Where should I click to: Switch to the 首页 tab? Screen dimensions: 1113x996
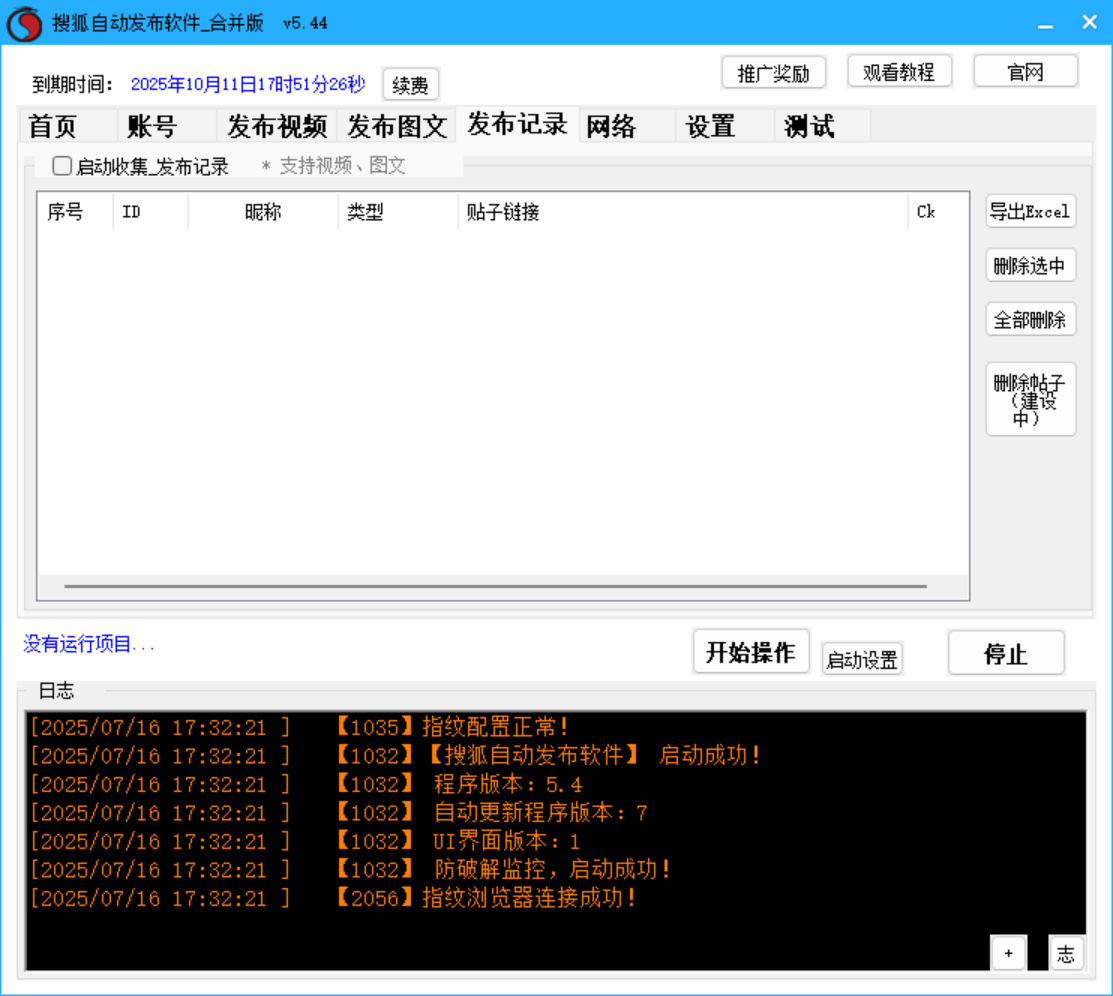tap(67, 126)
